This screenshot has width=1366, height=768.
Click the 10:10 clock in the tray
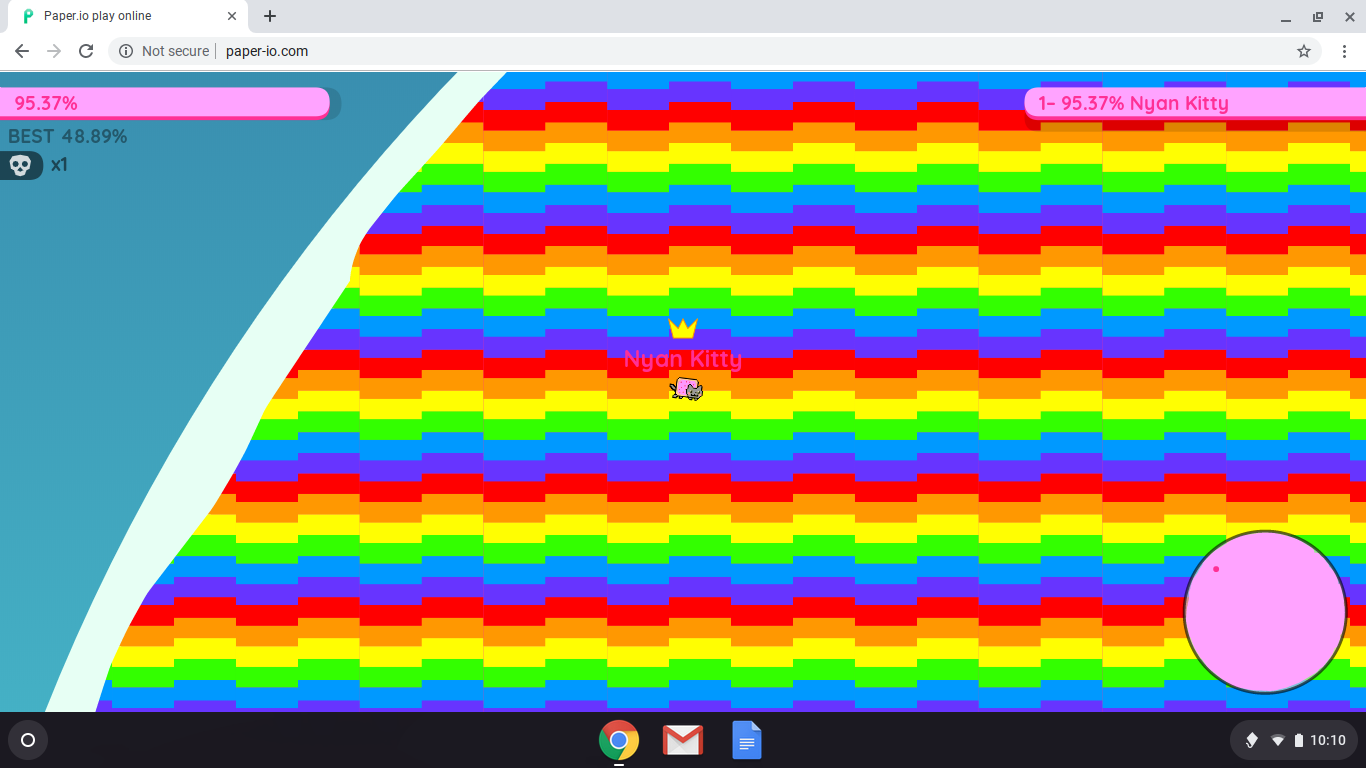click(x=1328, y=740)
